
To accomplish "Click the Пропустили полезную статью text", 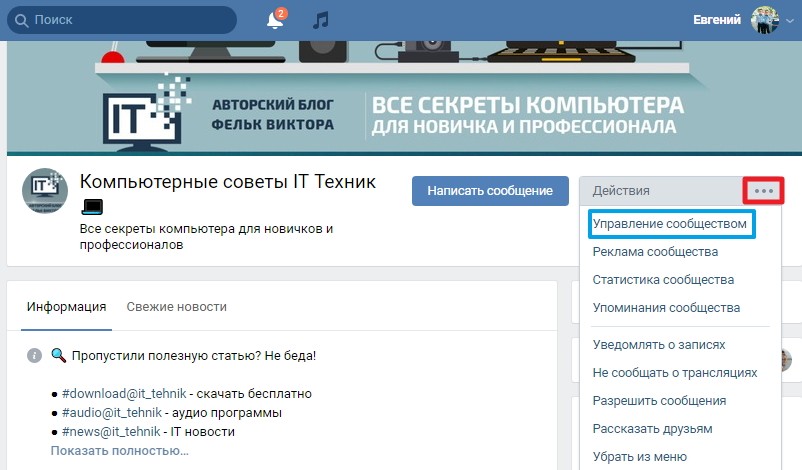I will 193,355.
